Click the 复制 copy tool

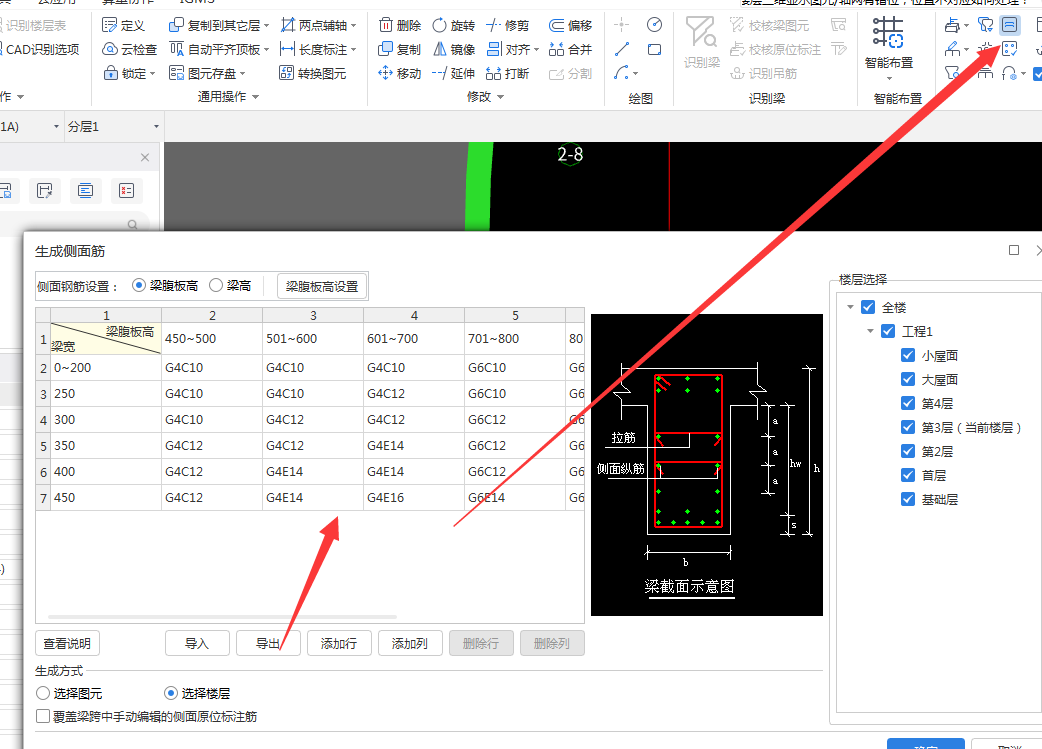399,49
